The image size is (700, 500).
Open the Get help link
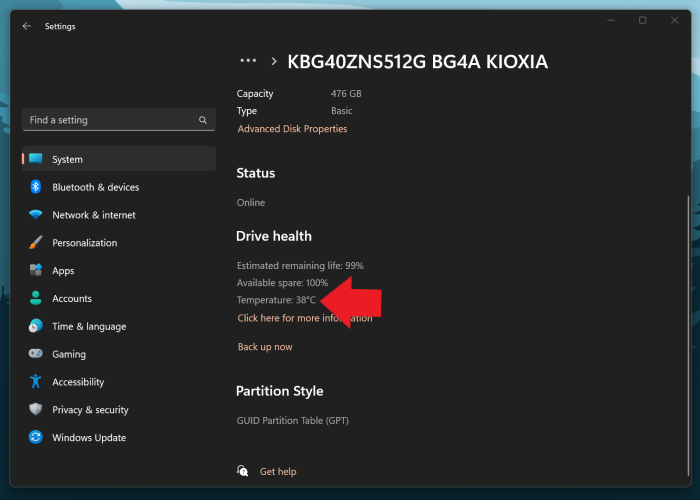[278, 471]
